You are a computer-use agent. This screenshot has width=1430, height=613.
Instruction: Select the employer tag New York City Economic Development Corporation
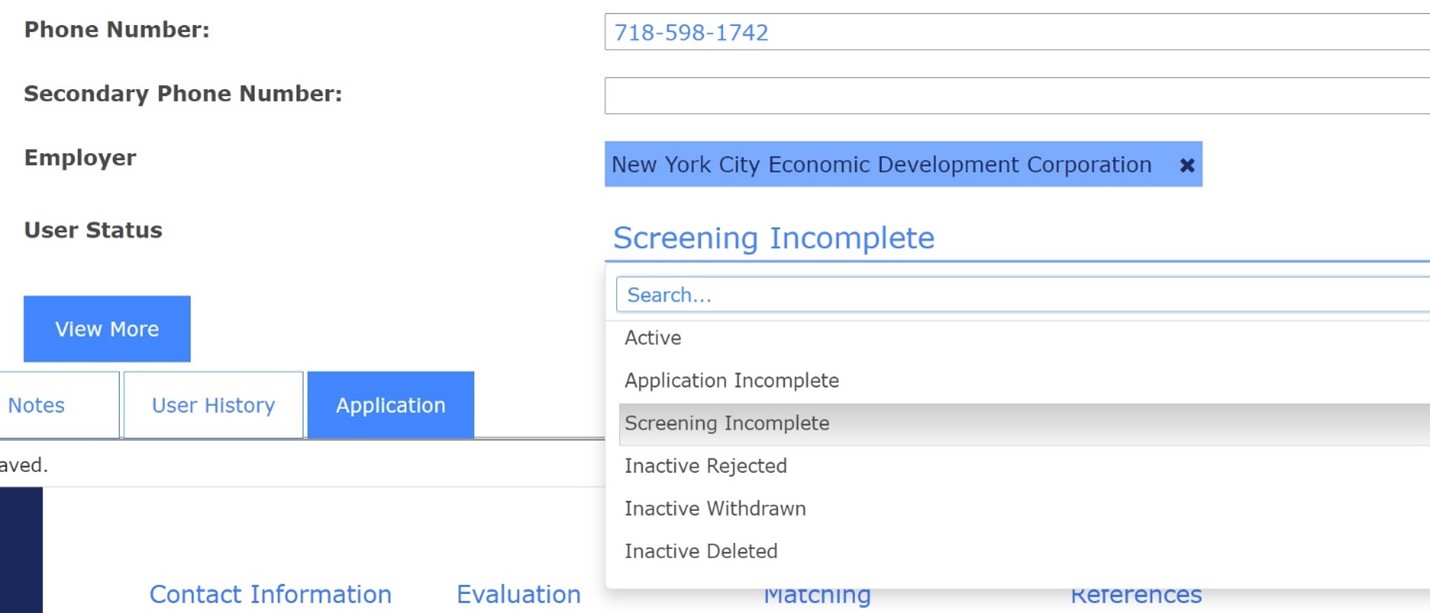coord(881,165)
